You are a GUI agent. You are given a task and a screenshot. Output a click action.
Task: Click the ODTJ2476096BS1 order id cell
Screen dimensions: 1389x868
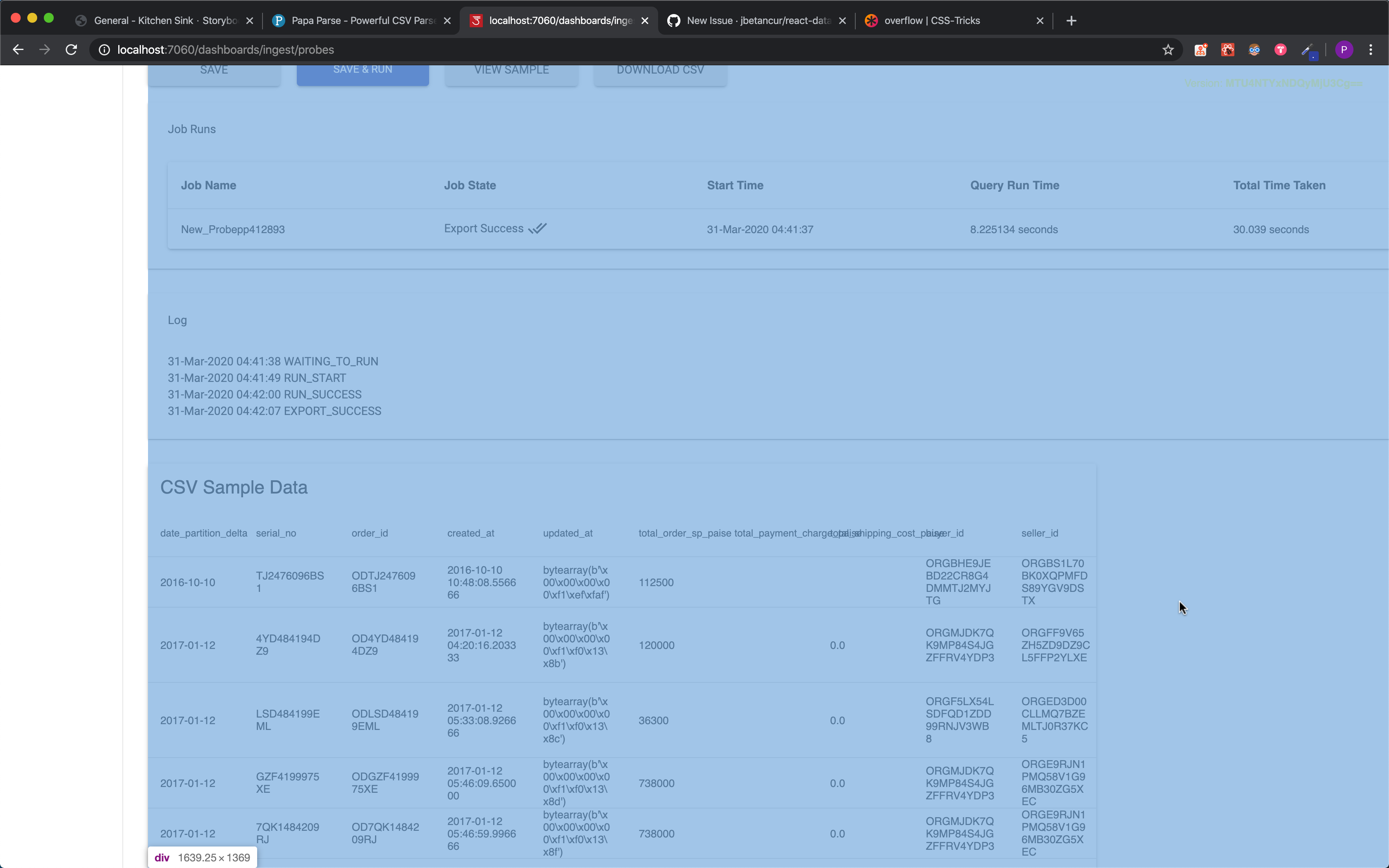click(383, 582)
